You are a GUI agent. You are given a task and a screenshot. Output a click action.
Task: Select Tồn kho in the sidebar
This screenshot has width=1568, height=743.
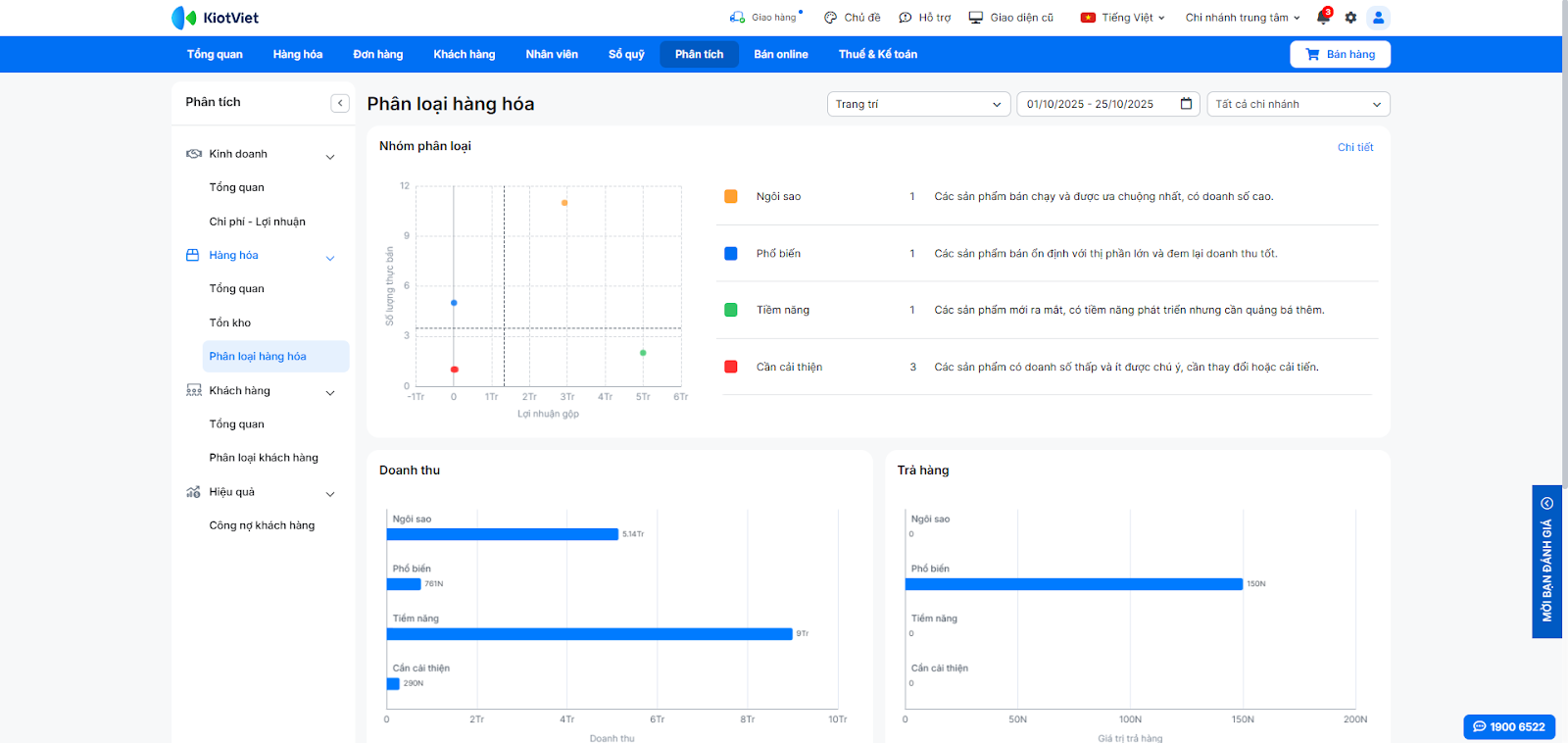[x=230, y=322]
